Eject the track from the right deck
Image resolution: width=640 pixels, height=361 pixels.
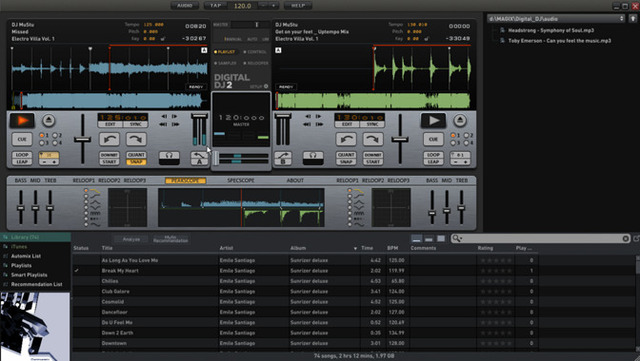pyautogui.click(x=460, y=120)
